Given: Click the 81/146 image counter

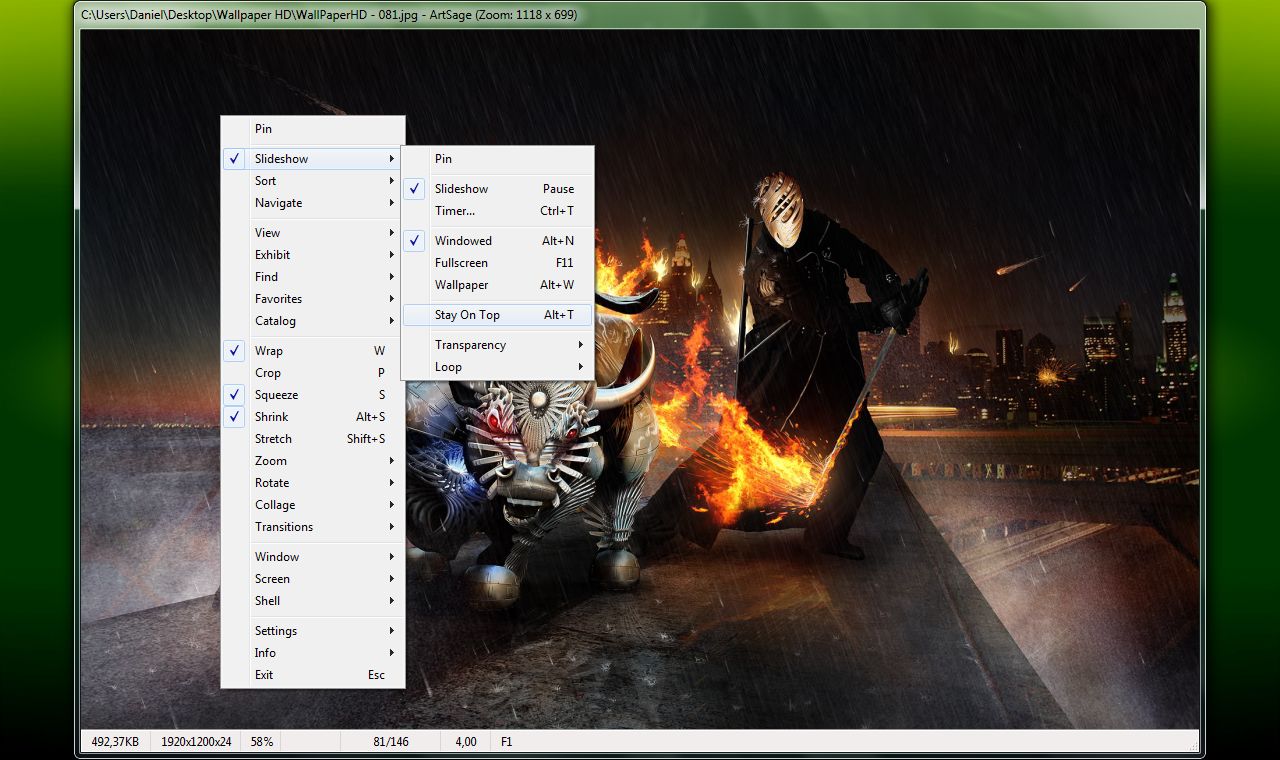Looking at the screenshot, I should click(x=390, y=742).
